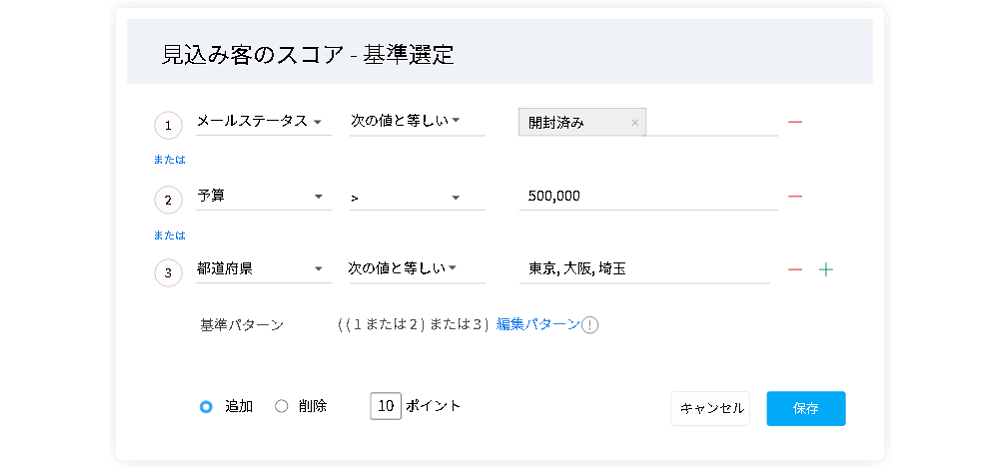Open the メールステータス field dropdown
The width and height of the screenshot is (1000, 470).
263,122
